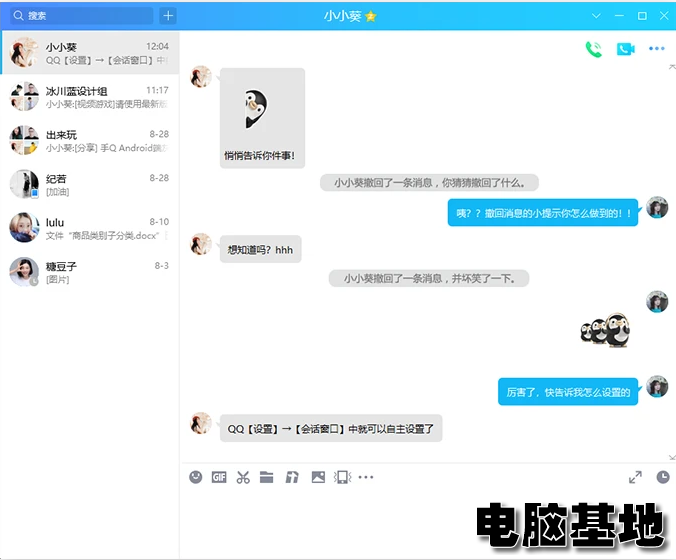Open message history clock icon
The width and height of the screenshot is (676, 560).
[x=663, y=477]
